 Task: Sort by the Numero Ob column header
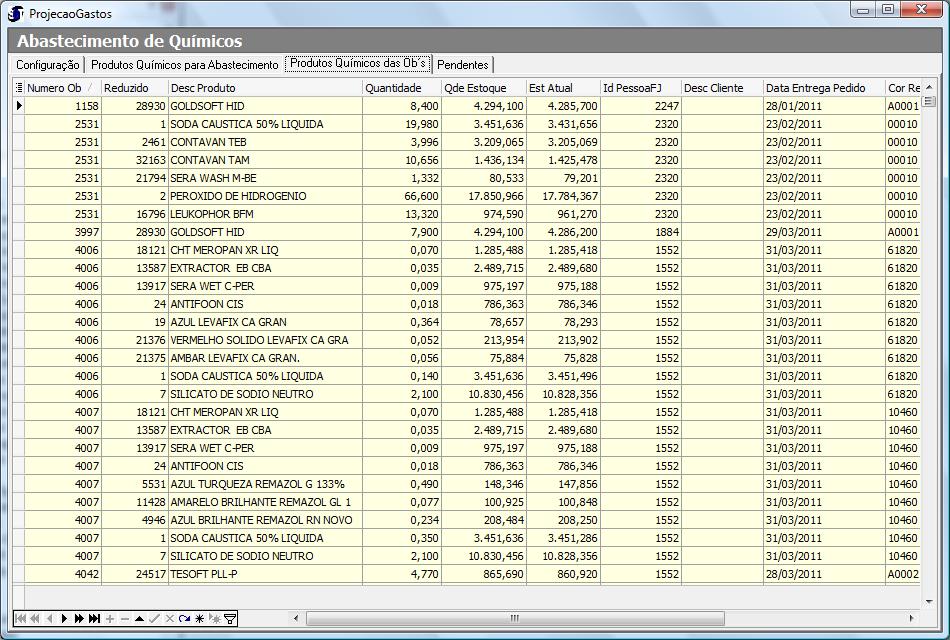60,88
